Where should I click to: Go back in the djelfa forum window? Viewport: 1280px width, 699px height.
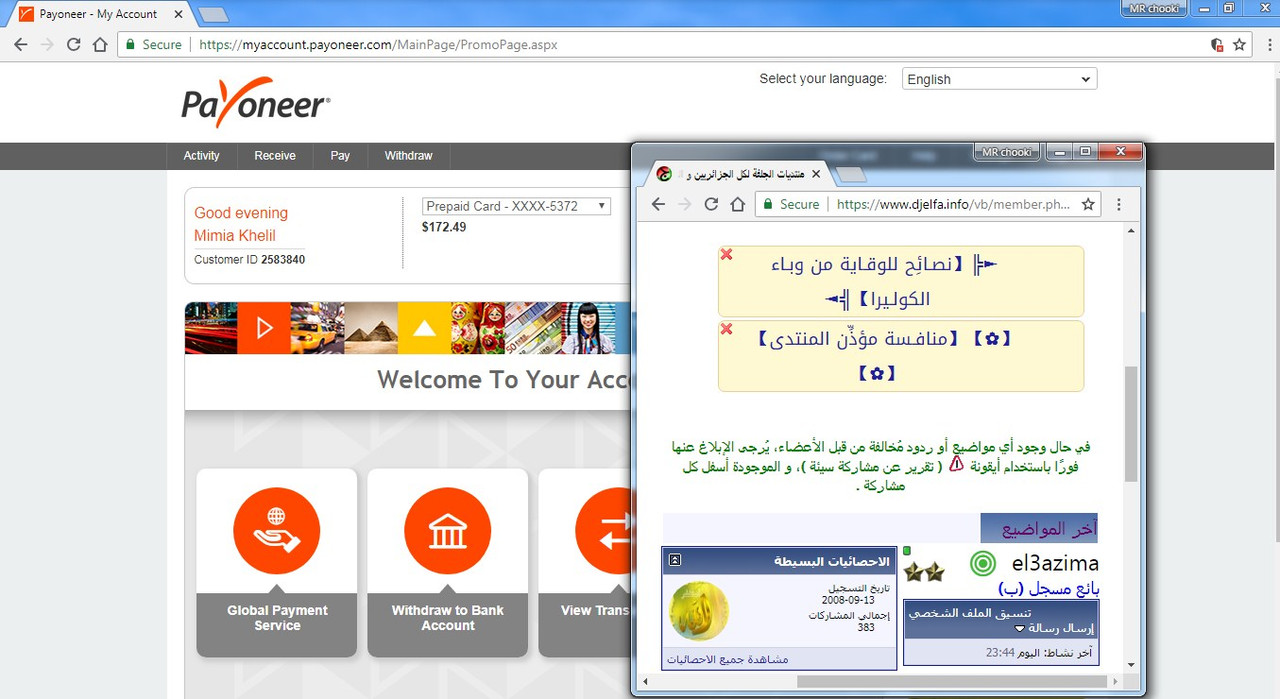coord(658,204)
